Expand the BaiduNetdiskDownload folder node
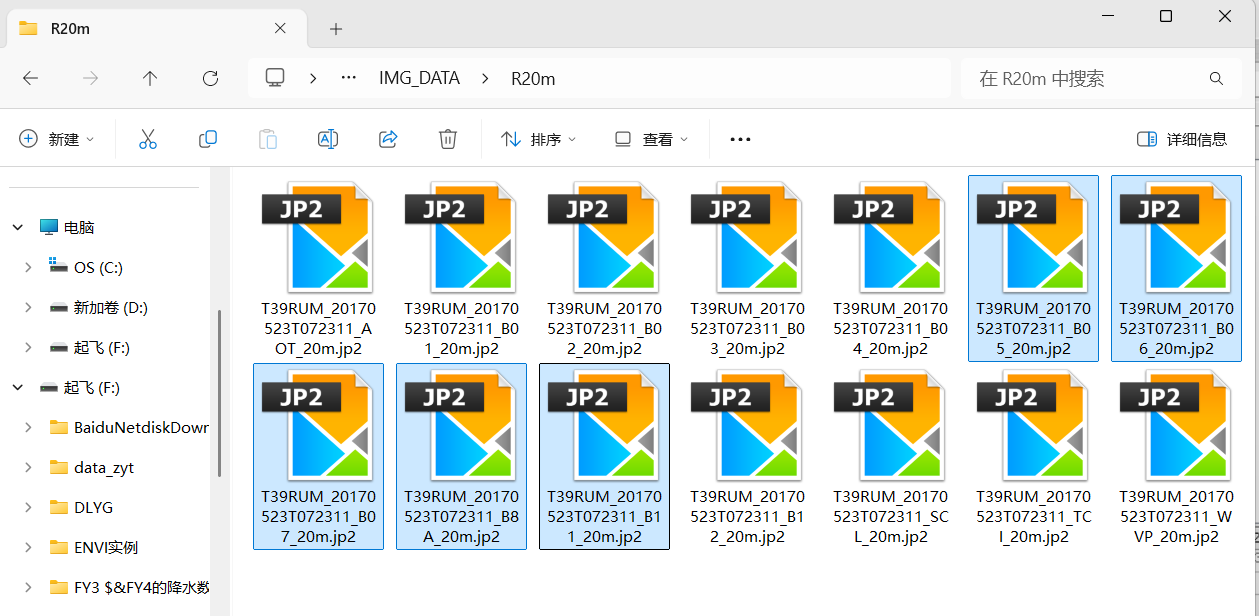 click(28, 427)
